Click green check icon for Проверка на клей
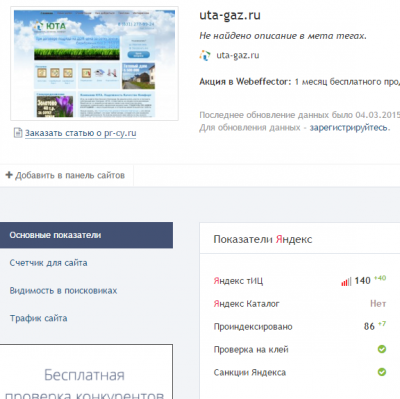 click(382, 349)
